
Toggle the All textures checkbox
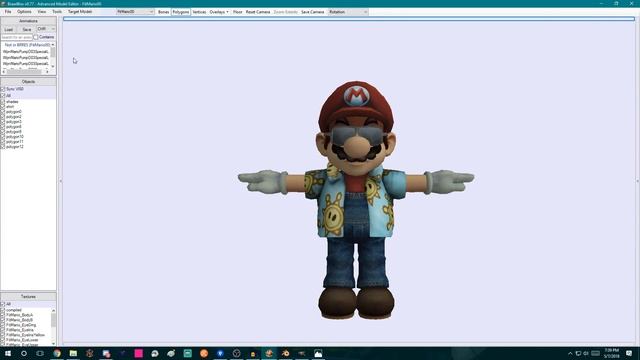[x=3, y=304]
